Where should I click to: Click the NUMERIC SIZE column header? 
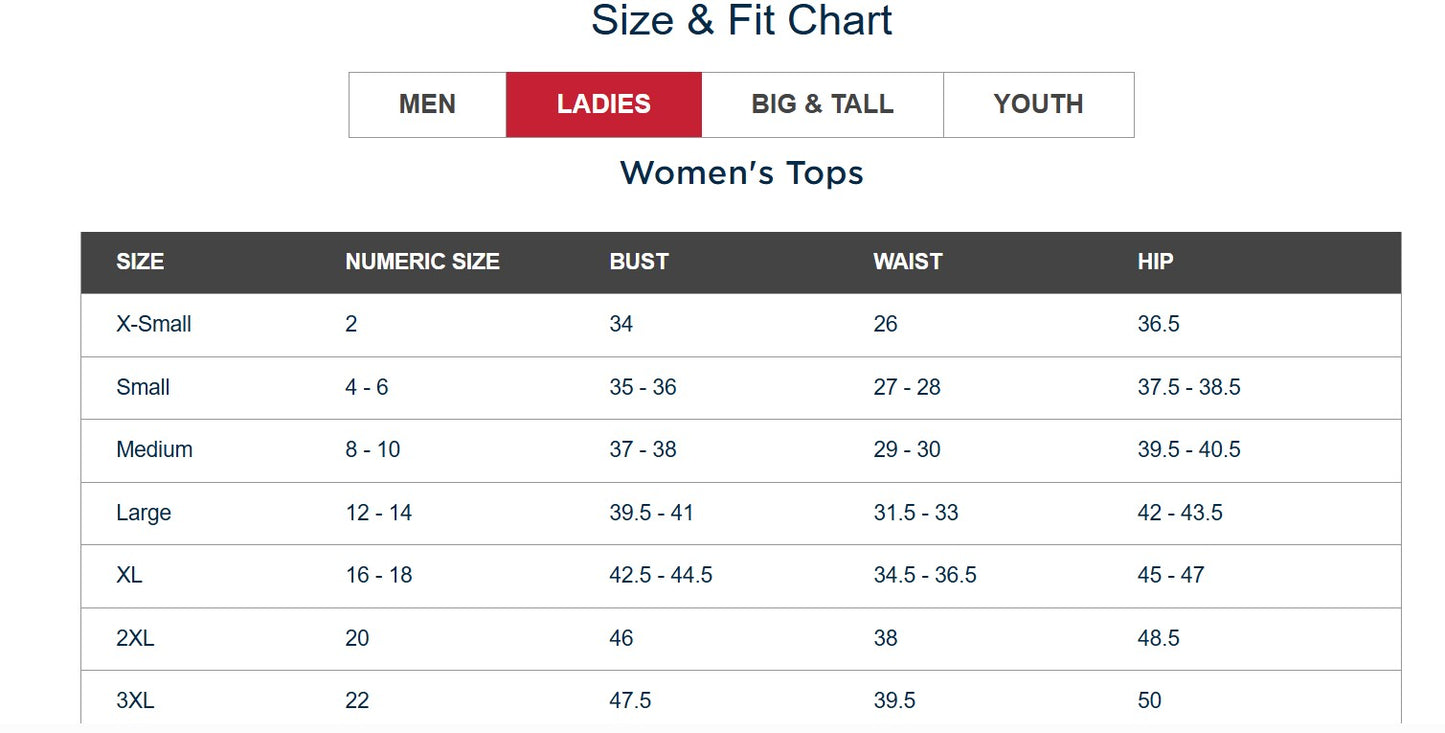[x=422, y=262]
